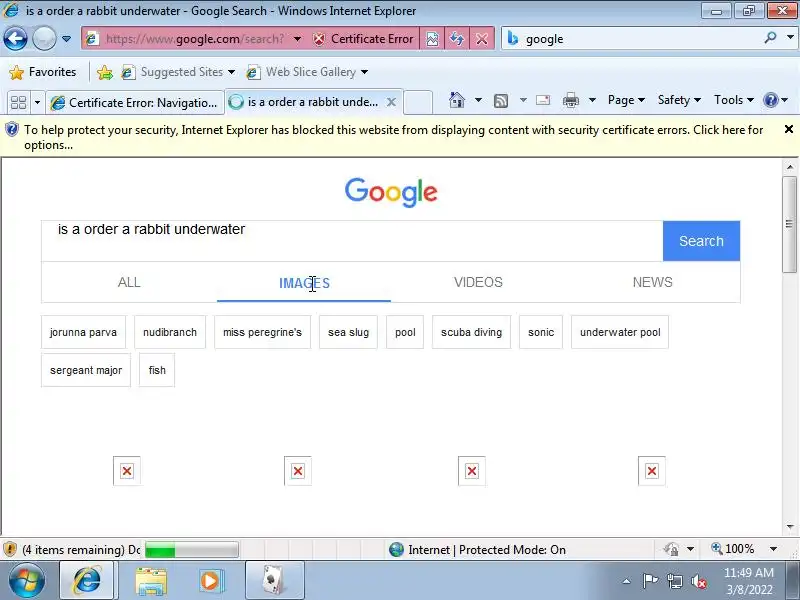Click the 'sonic' suggestion chip
Image resolution: width=800 pixels, height=600 pixels.
pos(541,332)
